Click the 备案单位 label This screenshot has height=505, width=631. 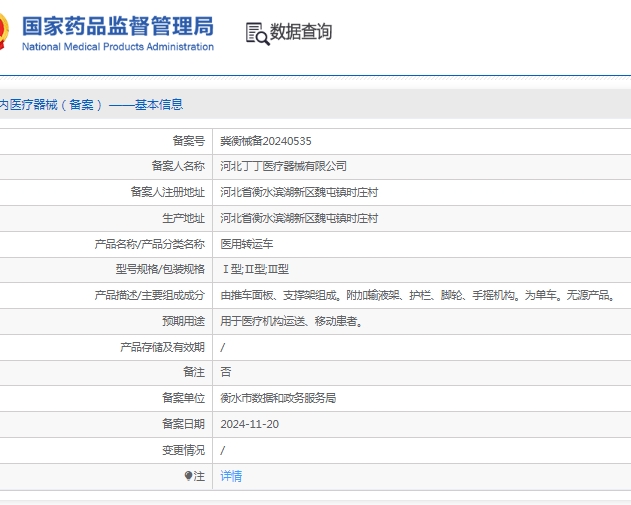(x=184, y=398)
